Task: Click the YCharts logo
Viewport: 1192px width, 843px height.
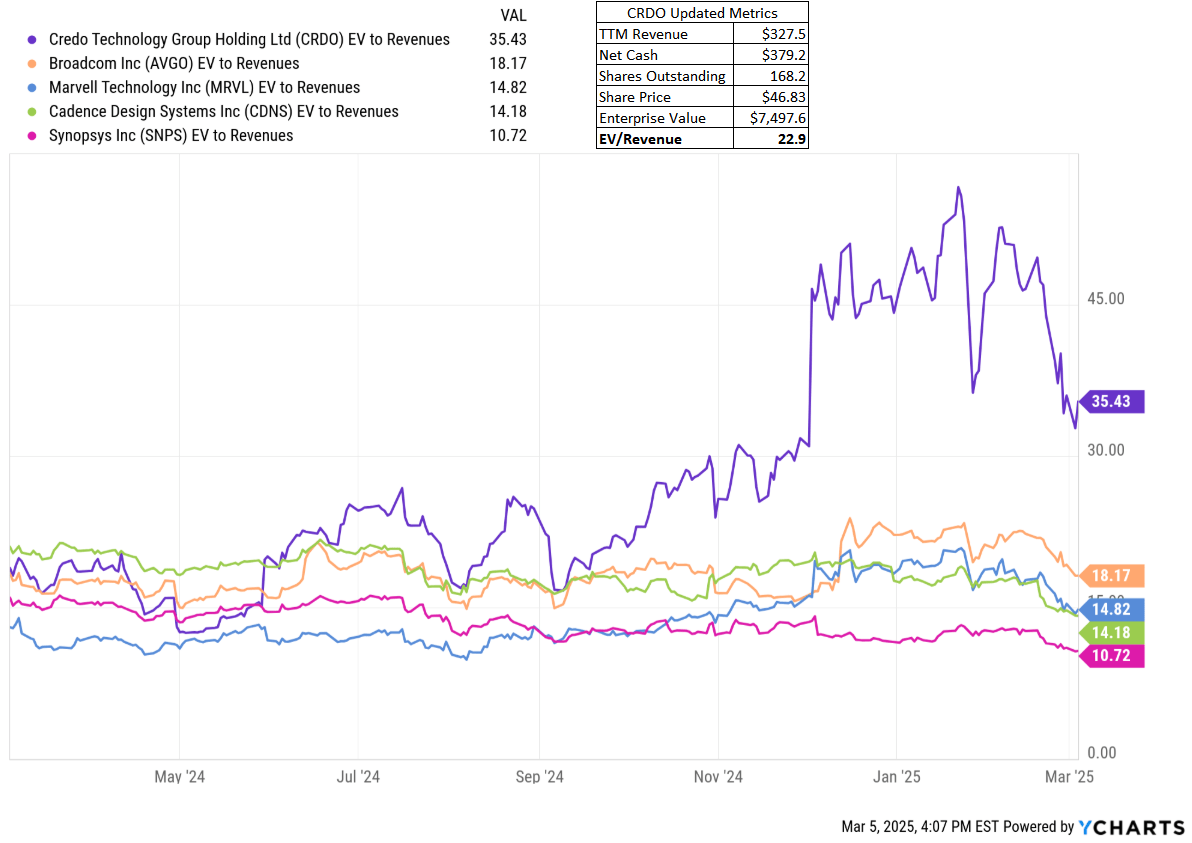Action: (1131, 827)
